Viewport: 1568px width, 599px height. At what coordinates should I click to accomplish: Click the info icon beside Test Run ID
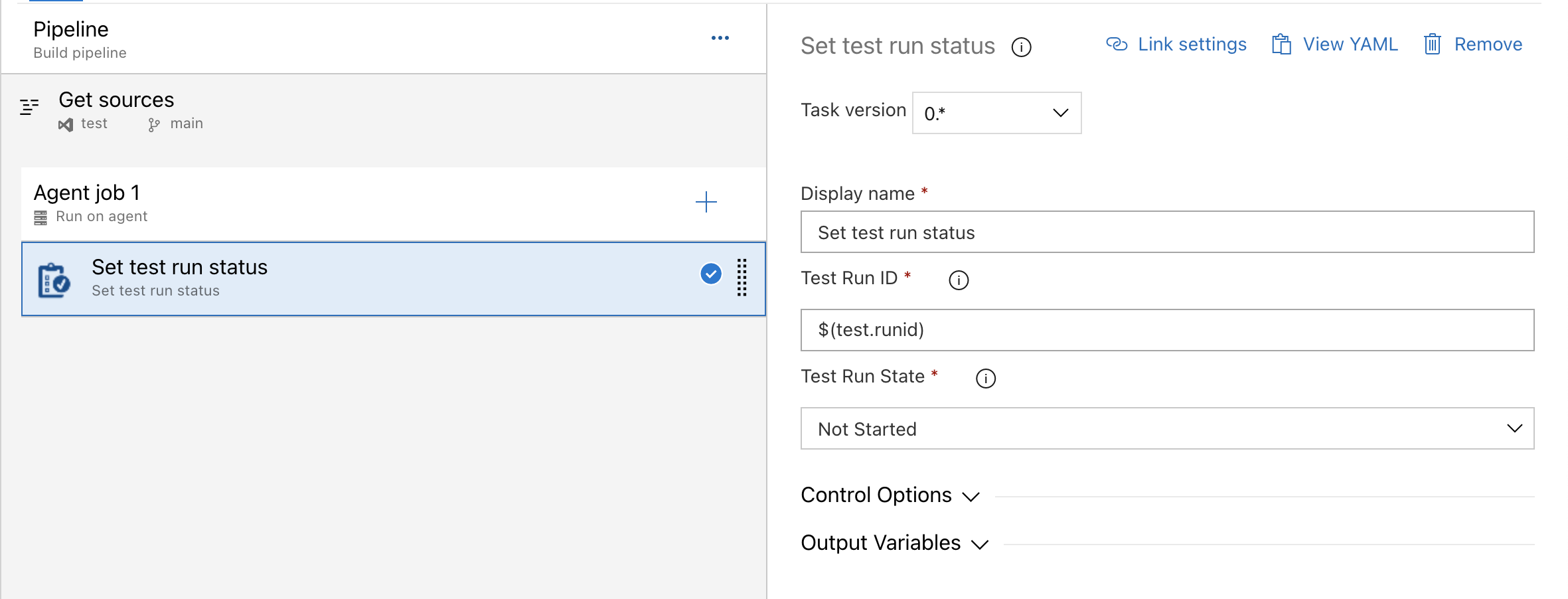pyautogui.click(x=959, y=280)
